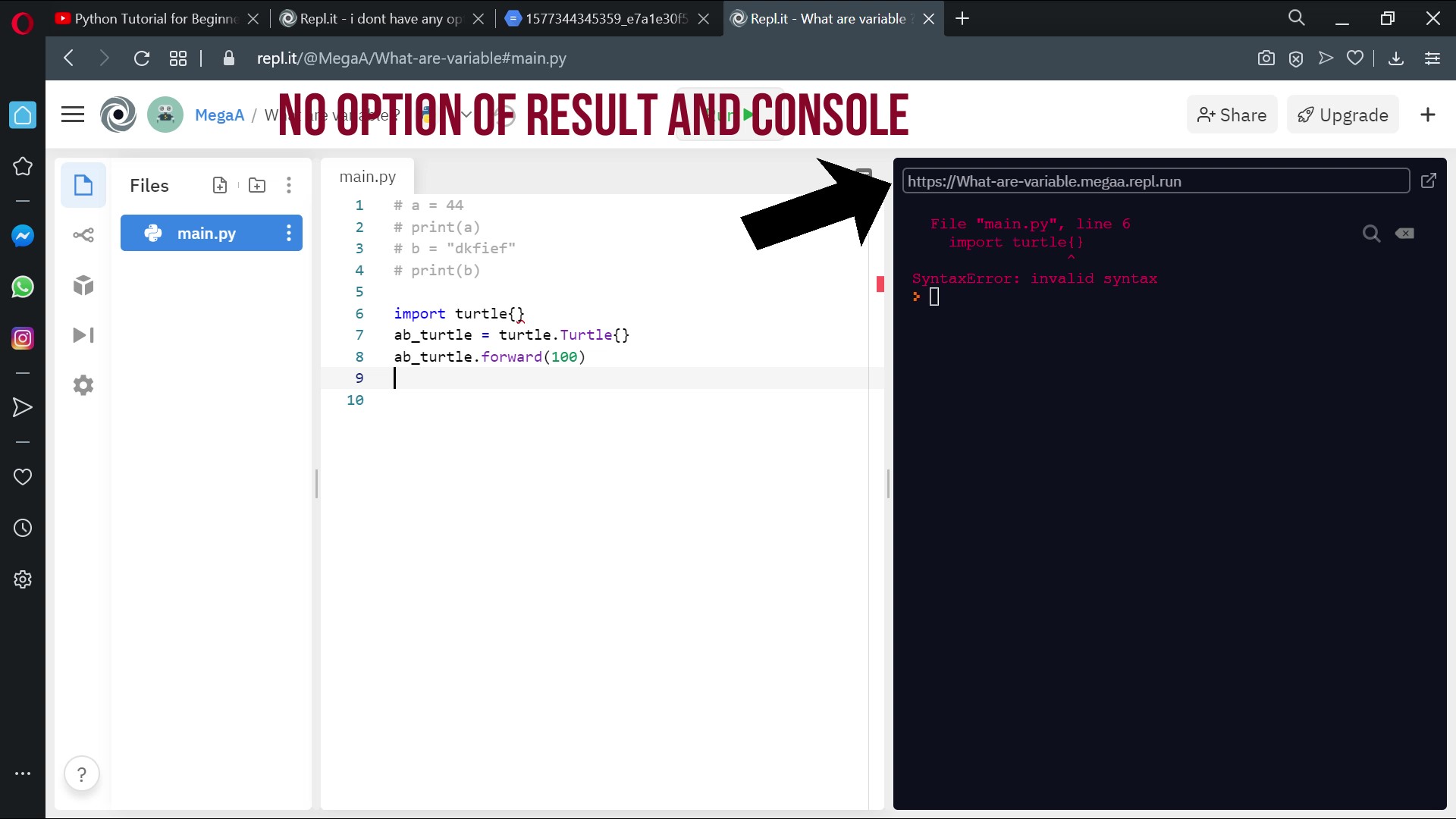Create a new file icon

(x=220, y=185)
